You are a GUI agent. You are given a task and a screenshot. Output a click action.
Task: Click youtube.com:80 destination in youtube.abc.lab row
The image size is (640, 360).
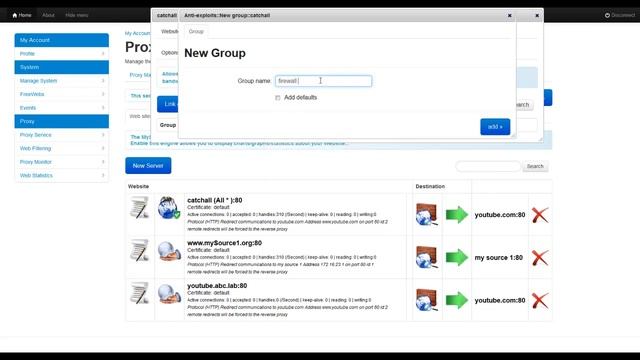500,300
